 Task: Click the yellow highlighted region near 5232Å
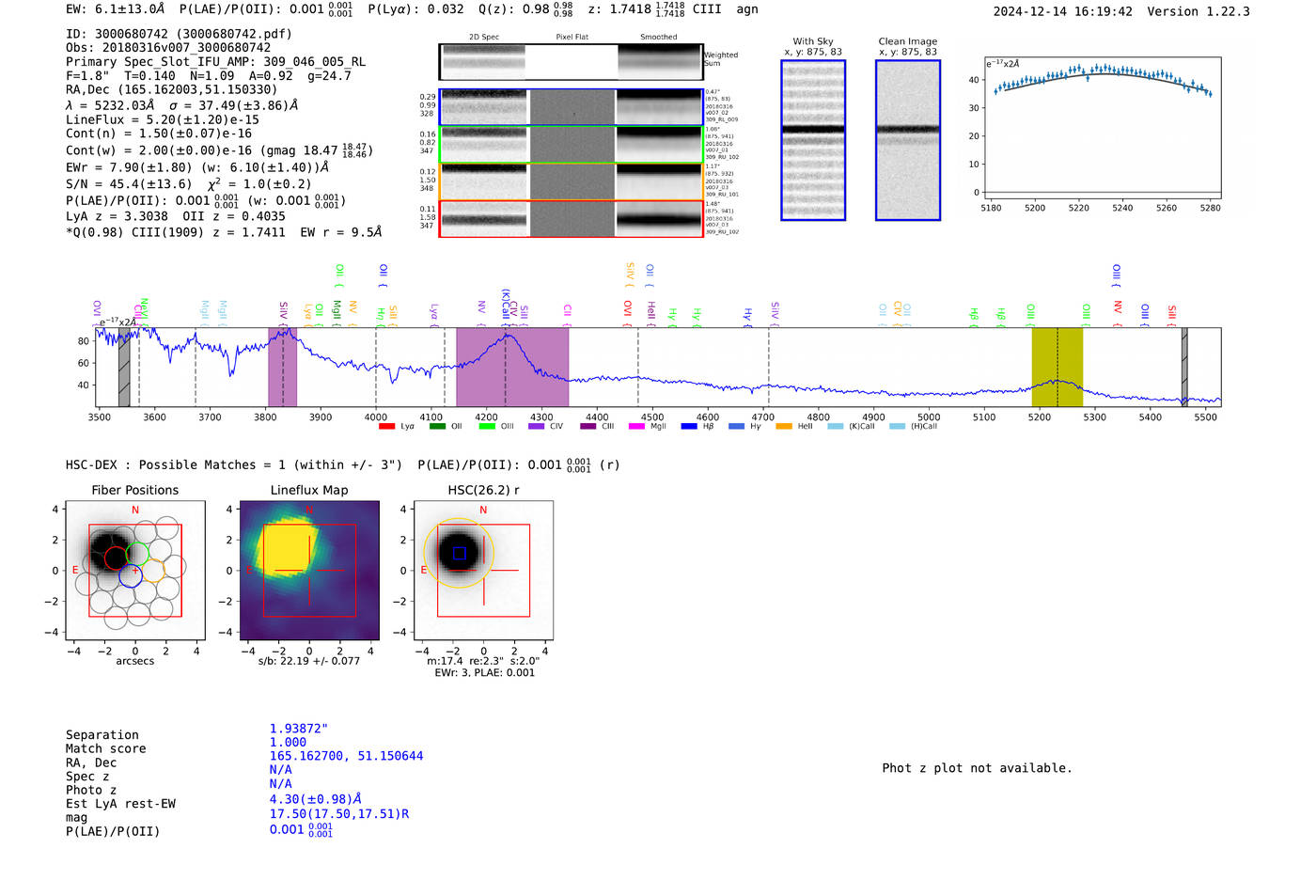(x=1057, y=367)
